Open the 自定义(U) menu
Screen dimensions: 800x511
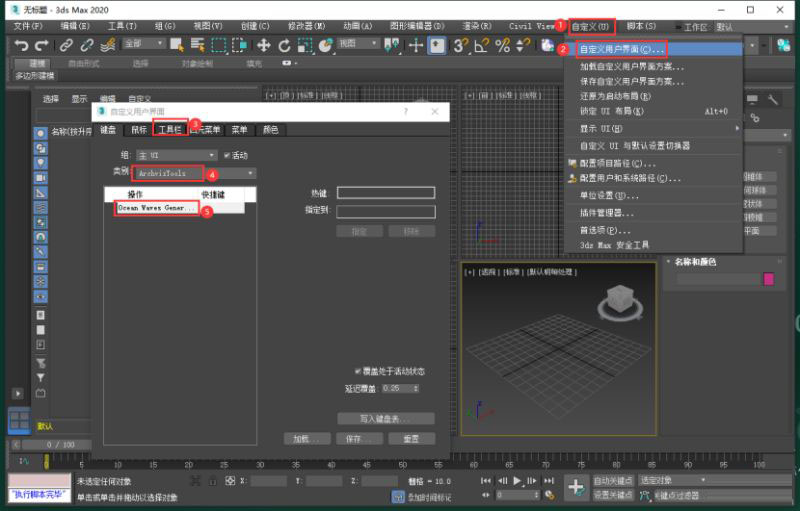[x=591, y=27]
